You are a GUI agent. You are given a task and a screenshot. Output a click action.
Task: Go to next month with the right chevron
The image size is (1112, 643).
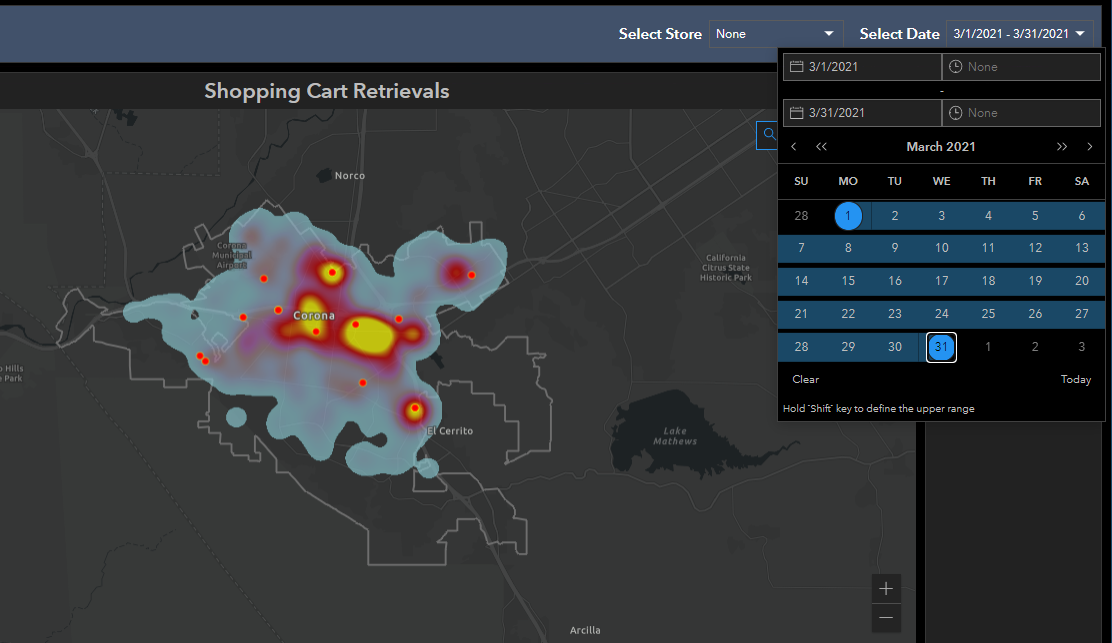point(1089,146)
